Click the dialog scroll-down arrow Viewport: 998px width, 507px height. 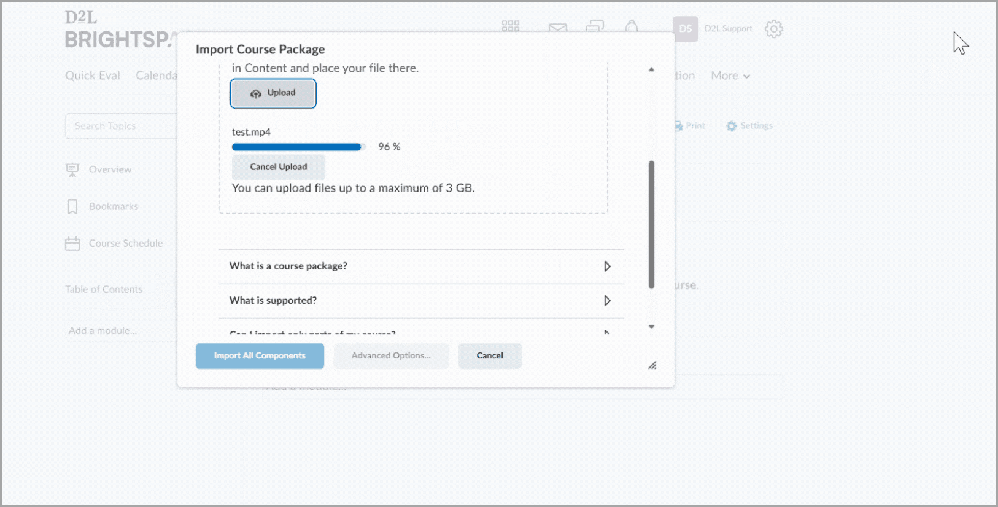click(x=651, y=326)
